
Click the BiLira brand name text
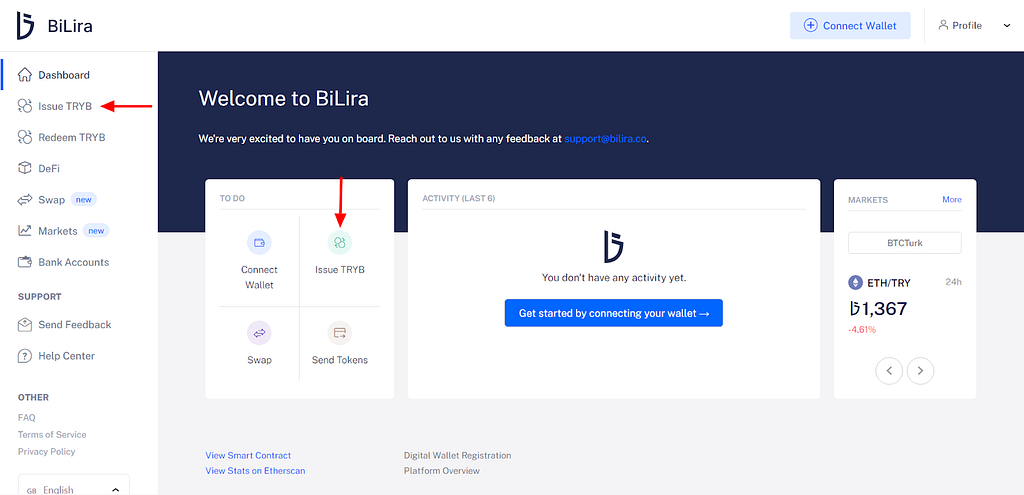click(70, 26)
